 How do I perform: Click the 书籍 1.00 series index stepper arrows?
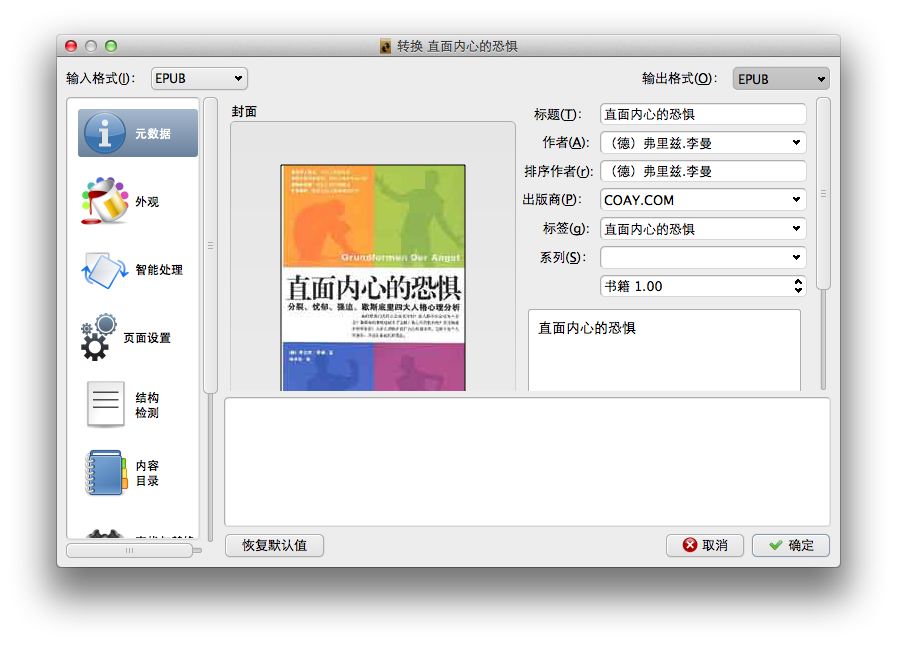pos(799,286)
